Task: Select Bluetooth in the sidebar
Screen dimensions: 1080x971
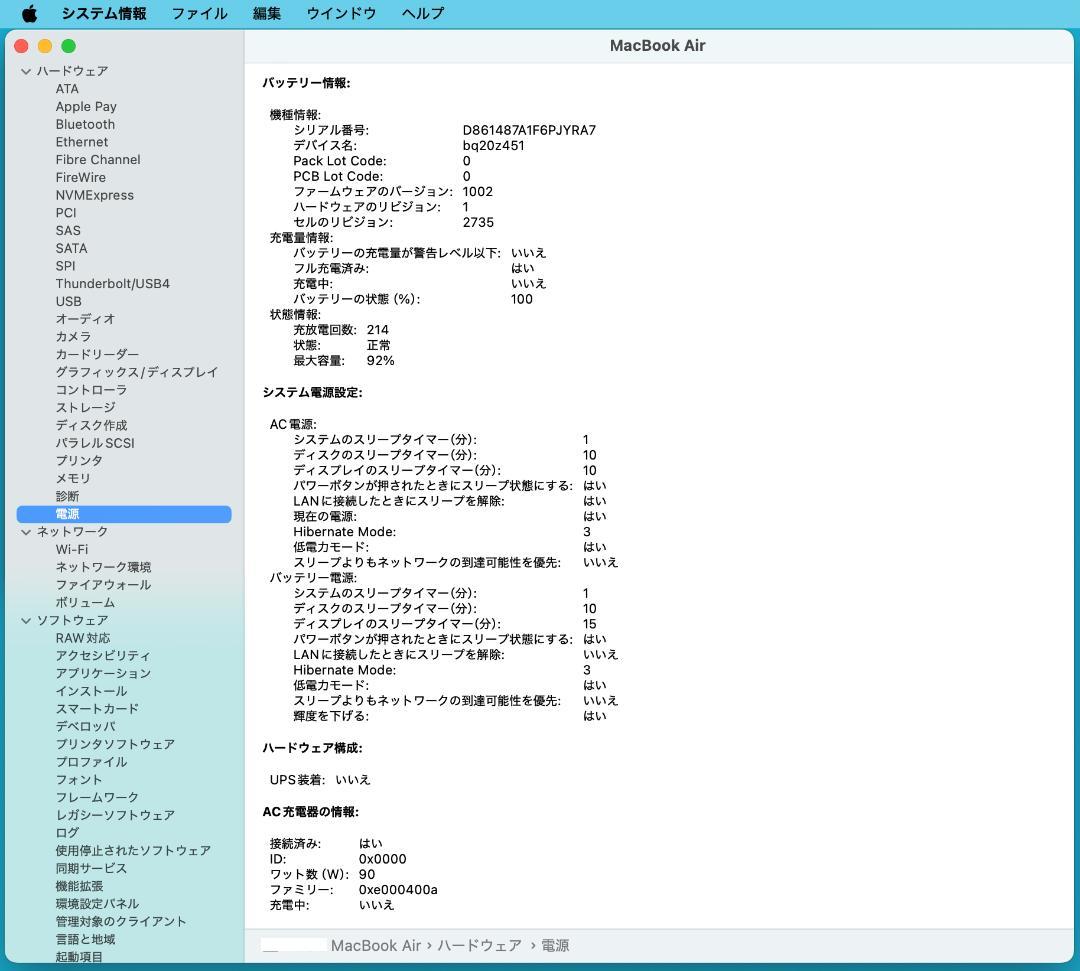Action: (x=84, y=124)
